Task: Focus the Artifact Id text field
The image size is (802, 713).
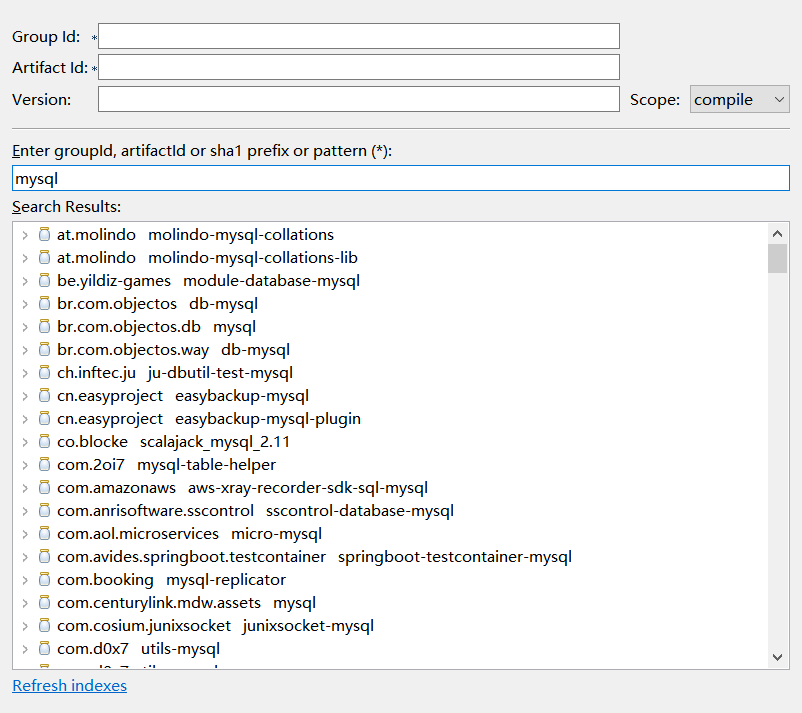Action: pyautogui.click(x=358, y=68)
